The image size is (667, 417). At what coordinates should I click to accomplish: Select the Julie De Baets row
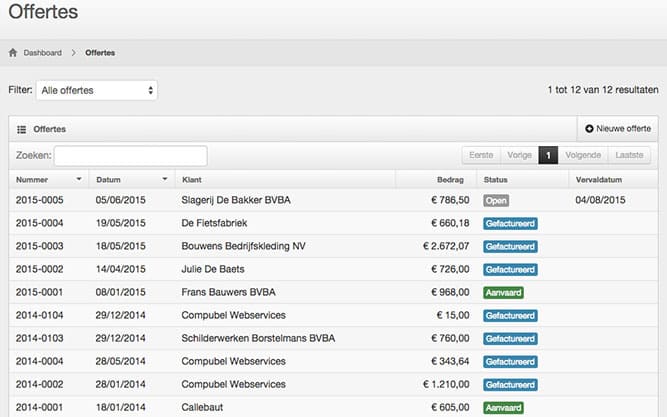click(214, 269)
